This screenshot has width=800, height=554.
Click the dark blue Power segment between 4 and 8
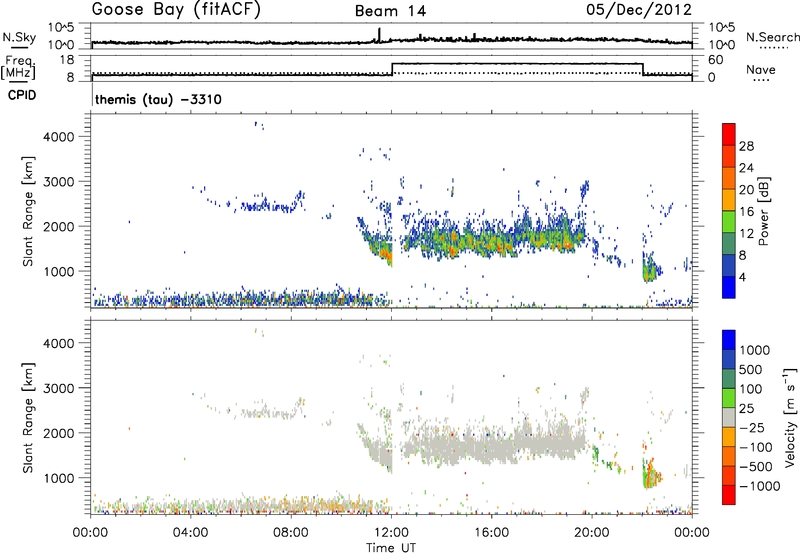pyautogui.click(x=729, y=266)
